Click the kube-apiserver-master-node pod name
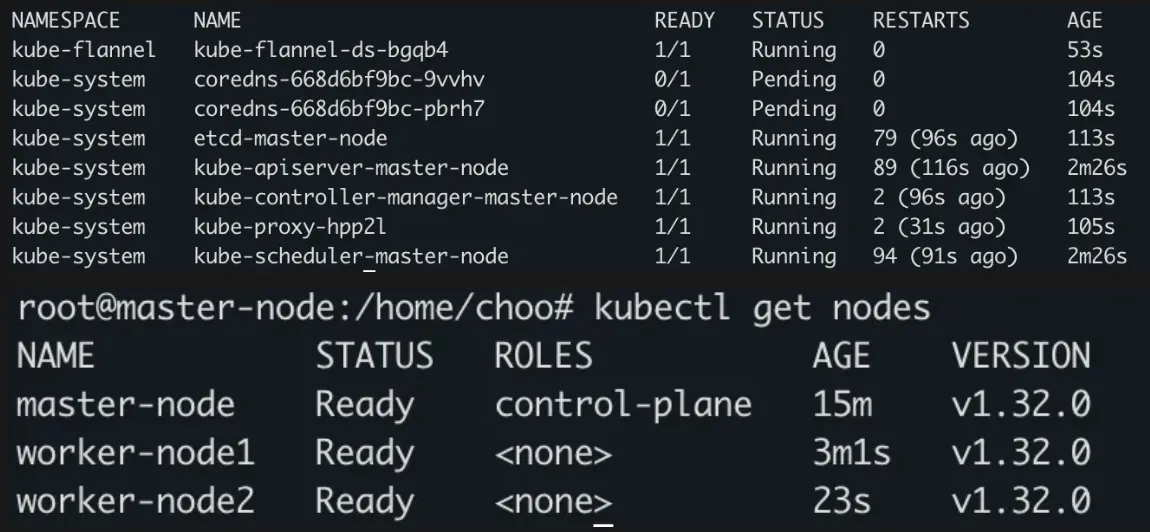 pos(351,168)
